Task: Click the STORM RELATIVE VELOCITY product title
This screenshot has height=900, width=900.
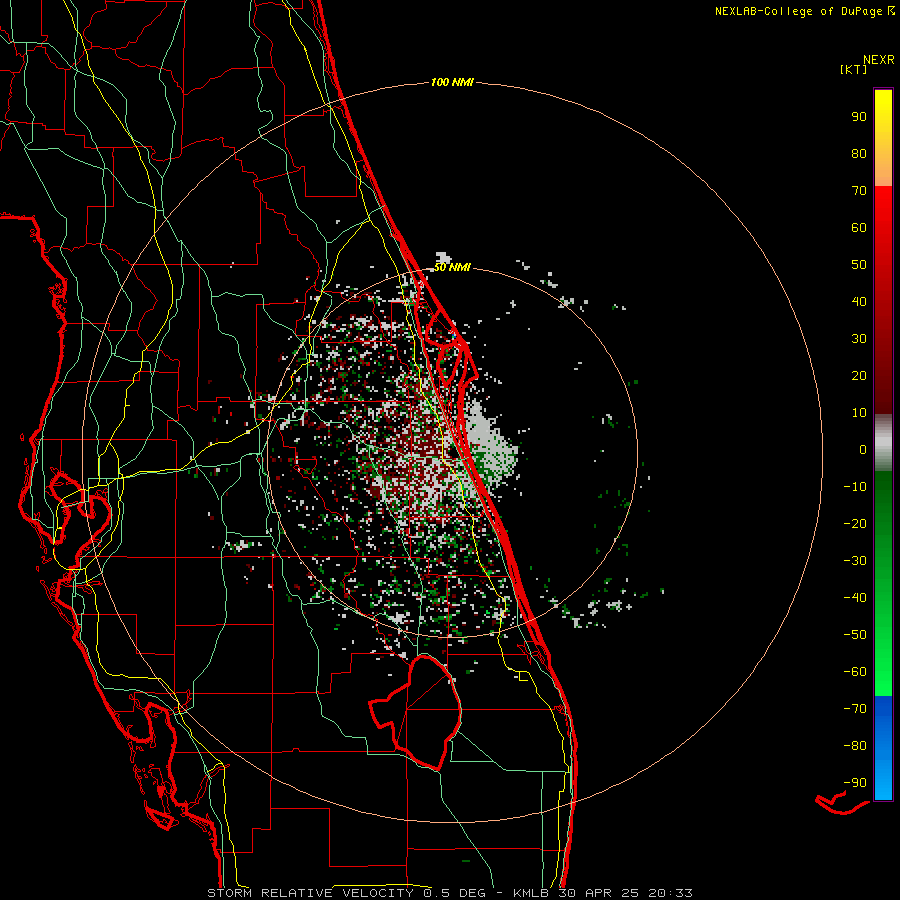Action: tap(310, 893)
